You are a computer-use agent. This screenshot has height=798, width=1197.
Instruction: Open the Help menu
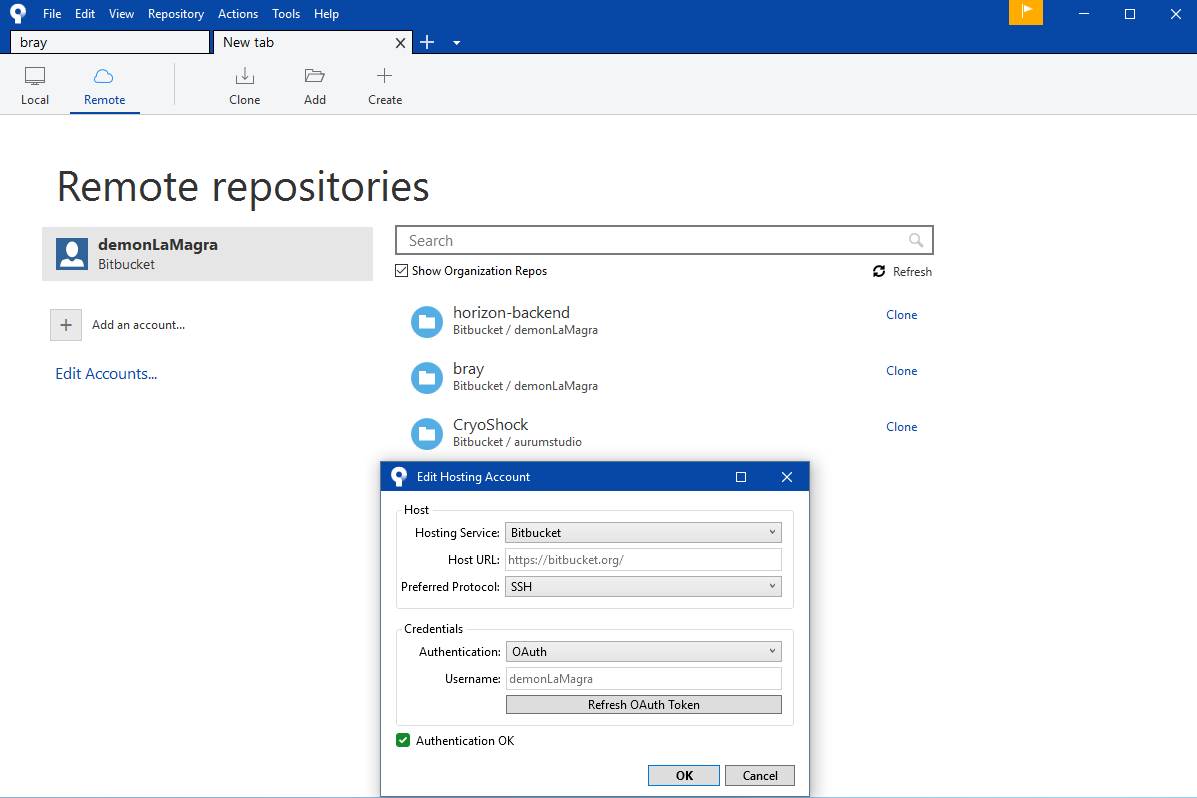[326, 14]
